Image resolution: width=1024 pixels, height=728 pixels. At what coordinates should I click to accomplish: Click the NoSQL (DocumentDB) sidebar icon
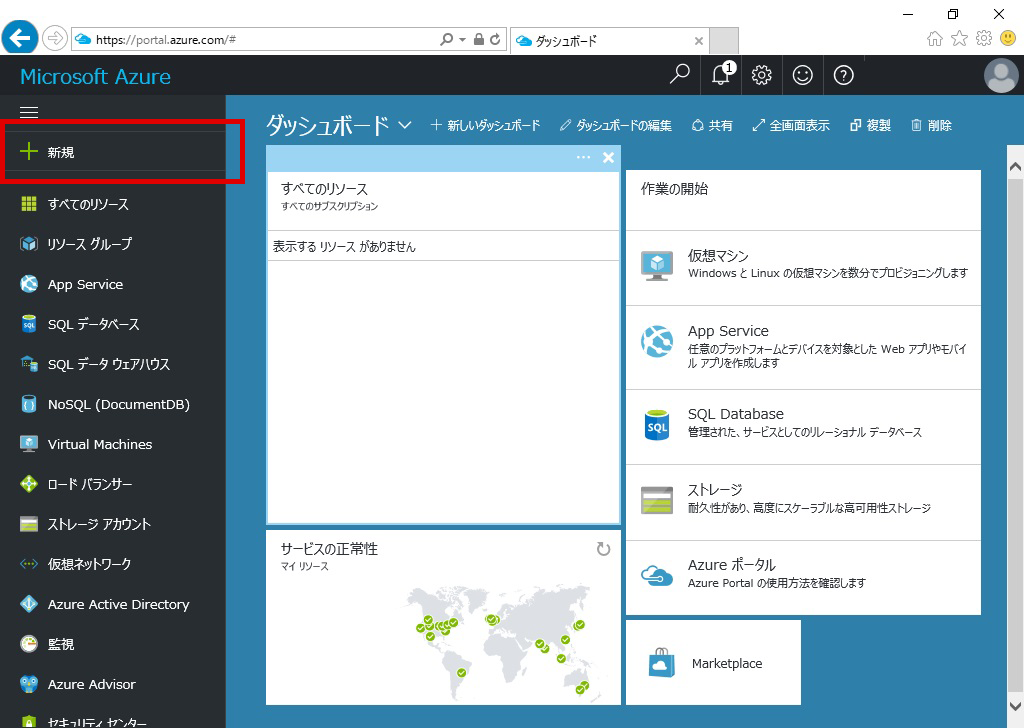29,404
